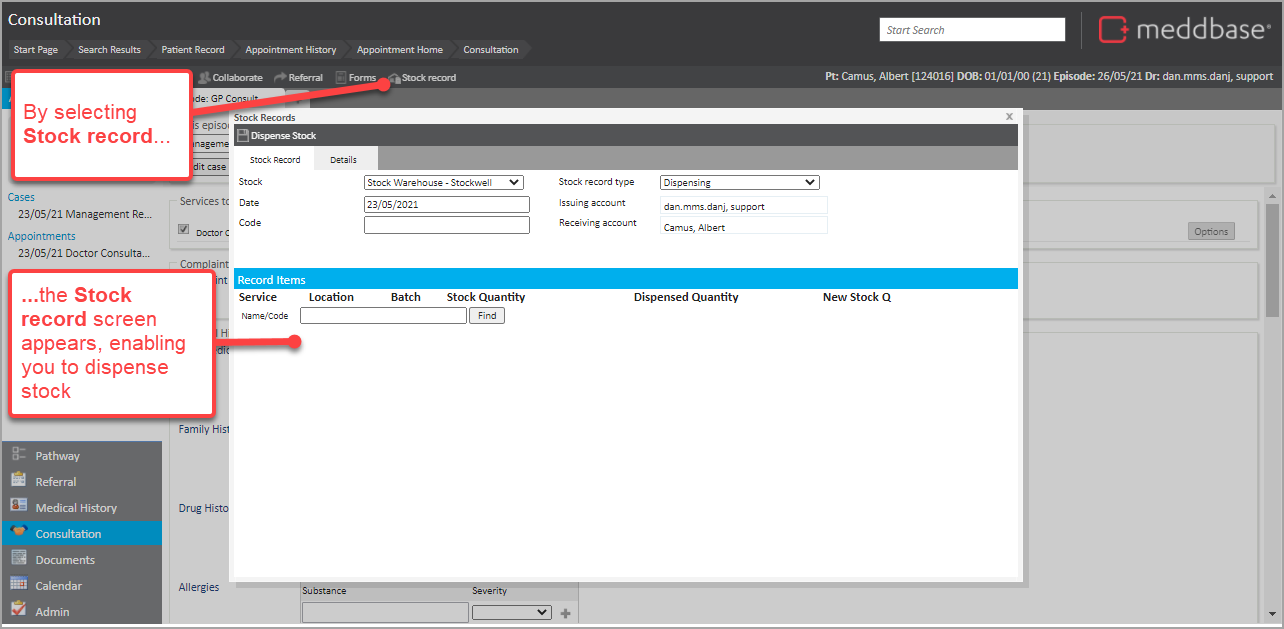The width and height of the screenshot is (1284, 629).
Task: Click the save disk icon beside Dispense Stock
Action: [243, 135]
